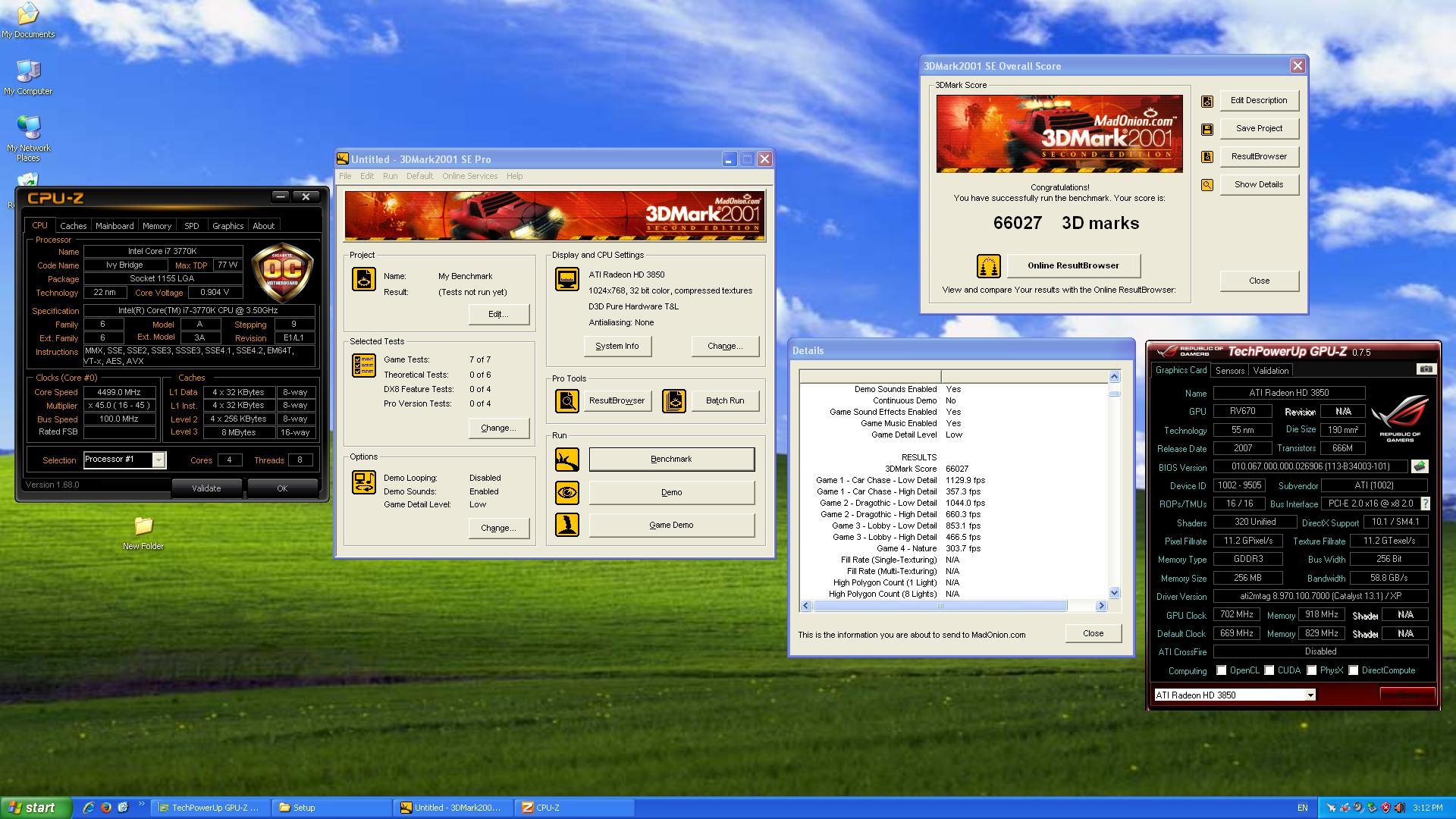Click the Show Details magnifier icon
The image size is (1456, 819).
1207,185
